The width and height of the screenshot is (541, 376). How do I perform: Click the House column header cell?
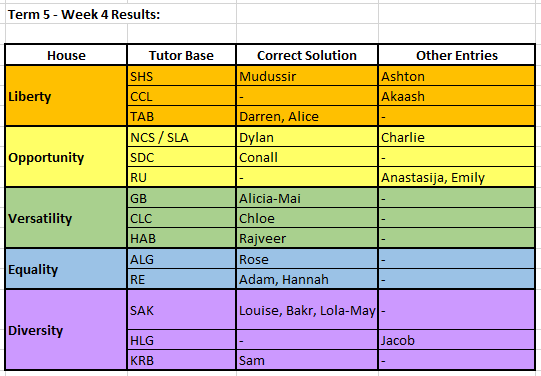[66, 55]
